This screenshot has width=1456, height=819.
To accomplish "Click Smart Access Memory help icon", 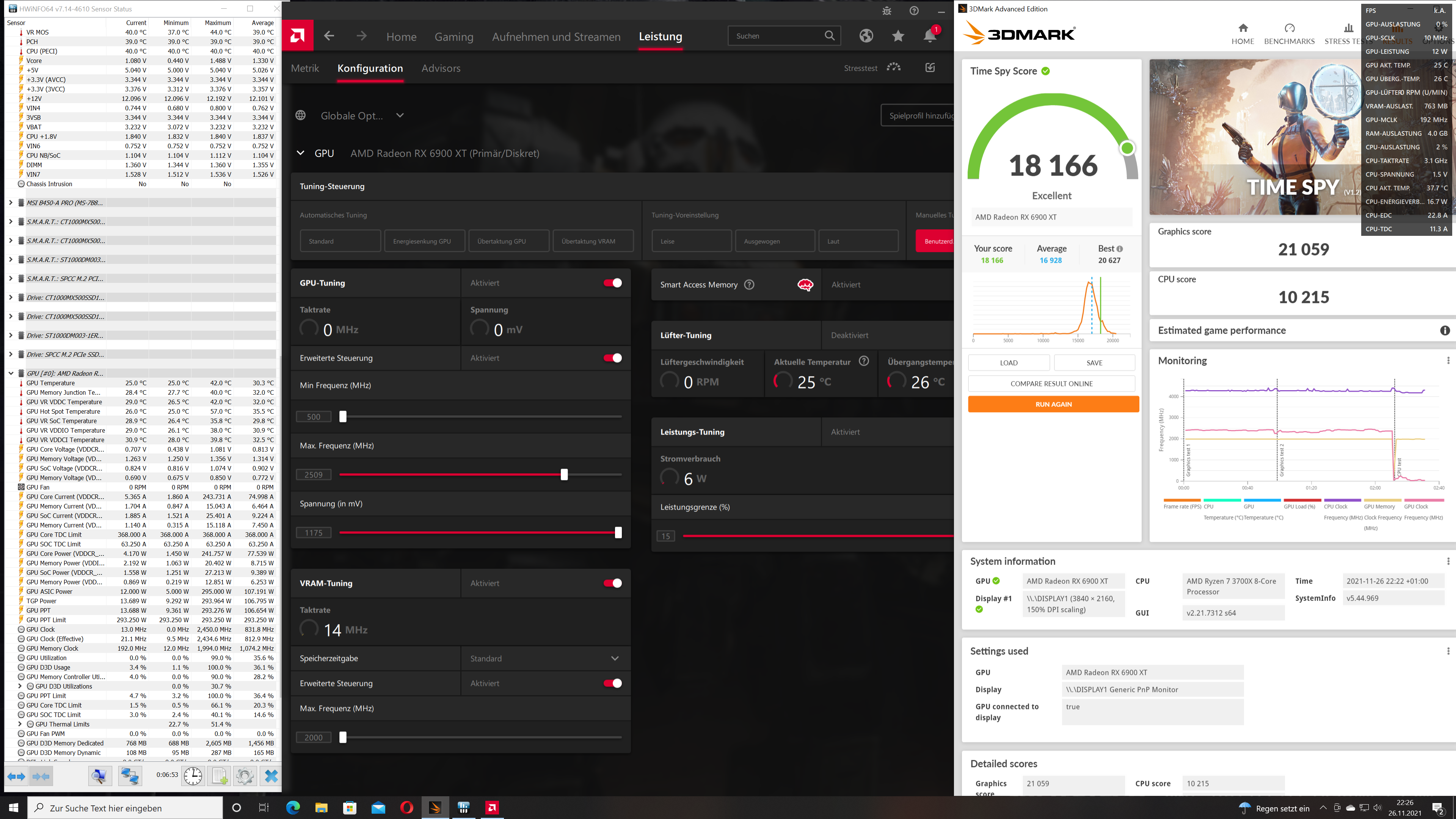I will (x=750, y=285).
